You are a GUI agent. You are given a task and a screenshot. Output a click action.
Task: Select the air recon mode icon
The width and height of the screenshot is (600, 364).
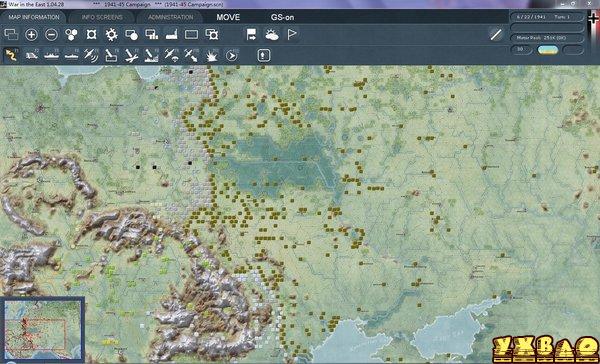91,55
